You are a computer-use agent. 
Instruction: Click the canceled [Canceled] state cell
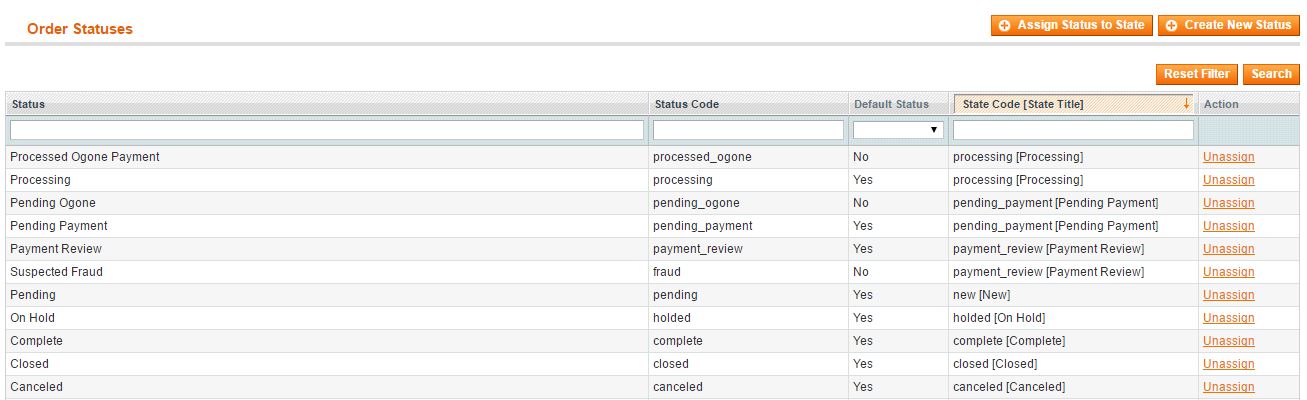pyautogui.click(x=1073, y=387)
